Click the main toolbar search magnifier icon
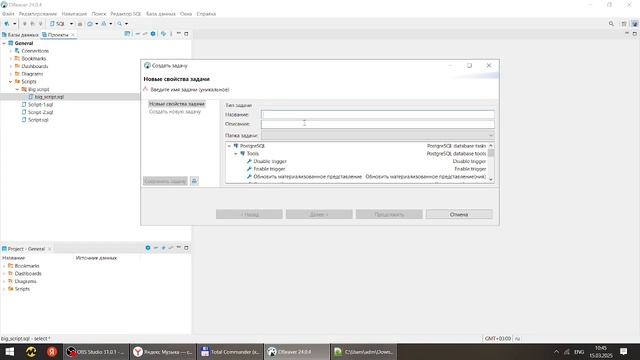The height and width of the screenshot is (360, 640). tap(120, 24)
